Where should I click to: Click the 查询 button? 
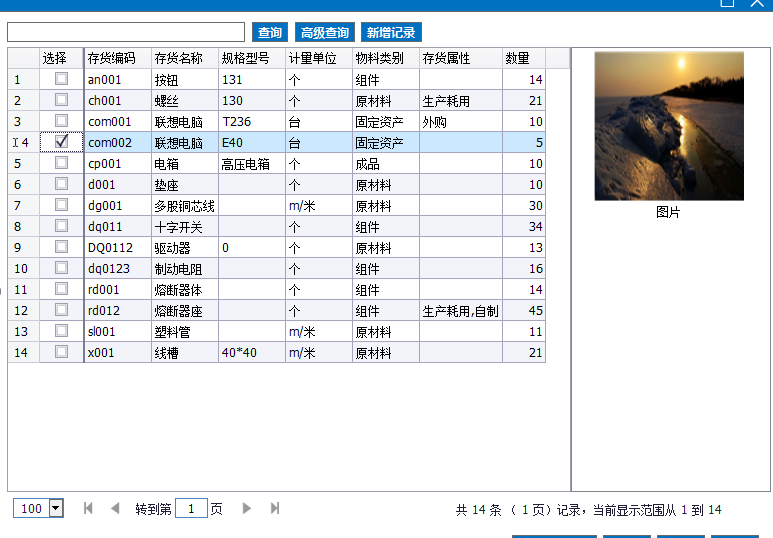[x=270, y=32]
